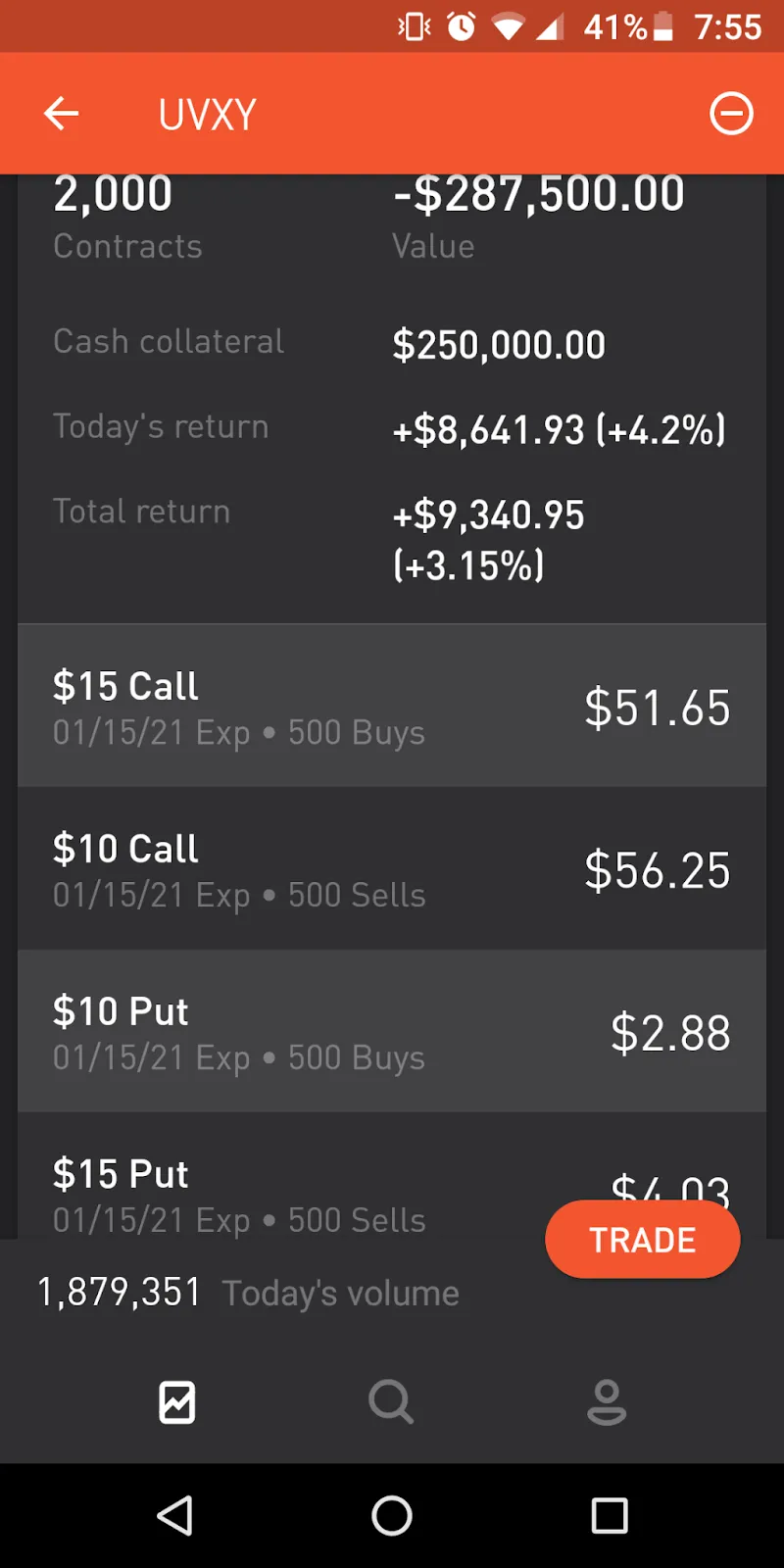784x1568 pixels.
Task: Open the $10 Put 500 Buys leg
Action: pyautogui.click(x=392, y=1031)
